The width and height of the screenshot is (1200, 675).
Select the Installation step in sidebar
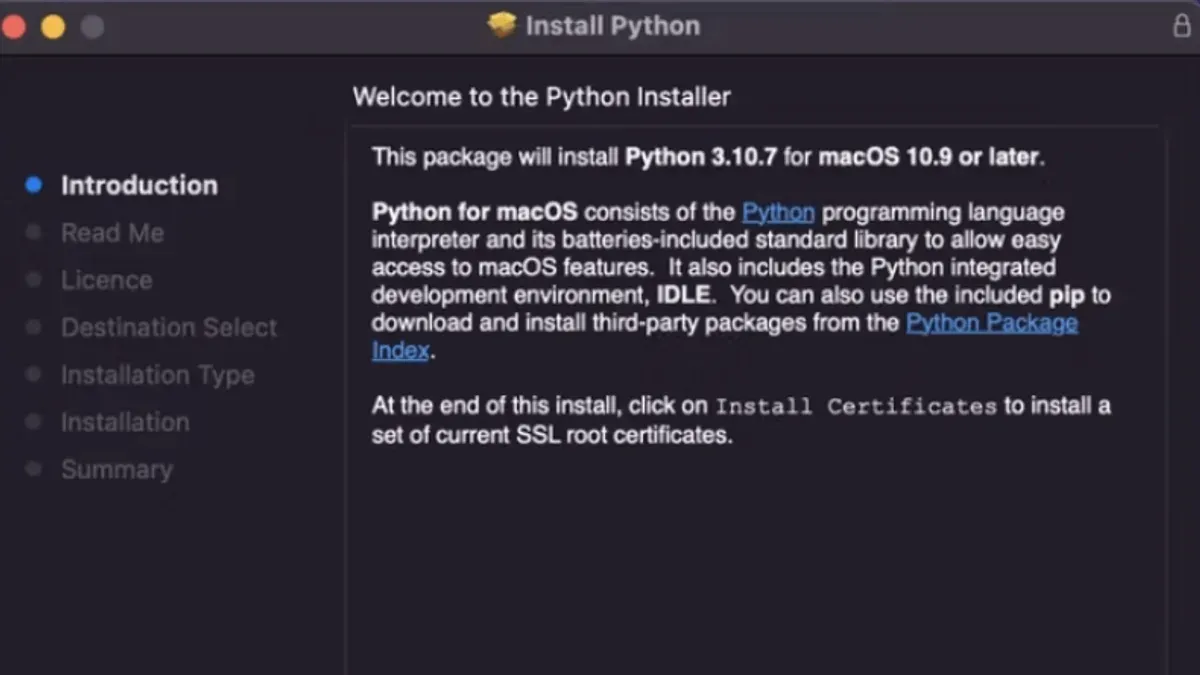(125, 422)
